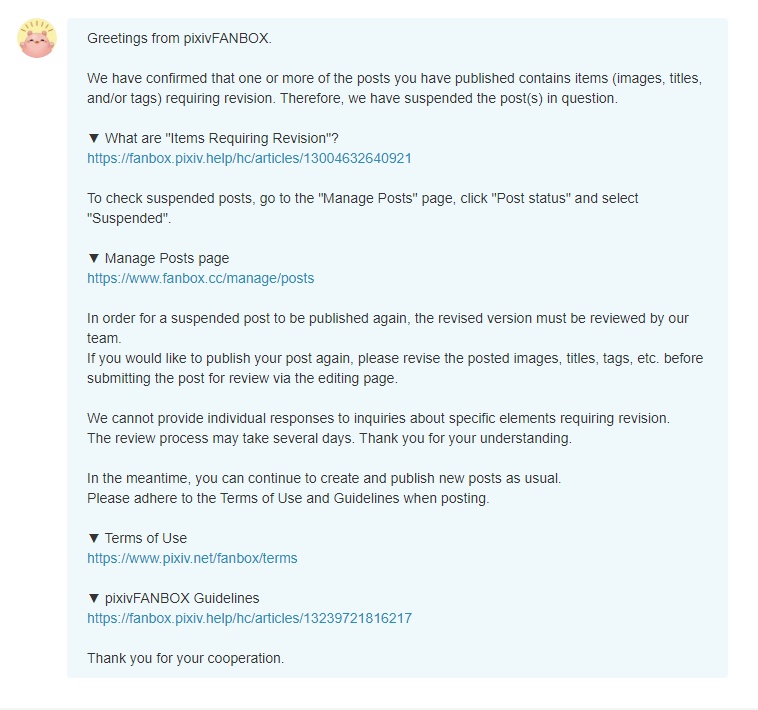Click the paragraph starting "In order for a suspended post"
The image size is (758, 710).
[x=388, y=348]
